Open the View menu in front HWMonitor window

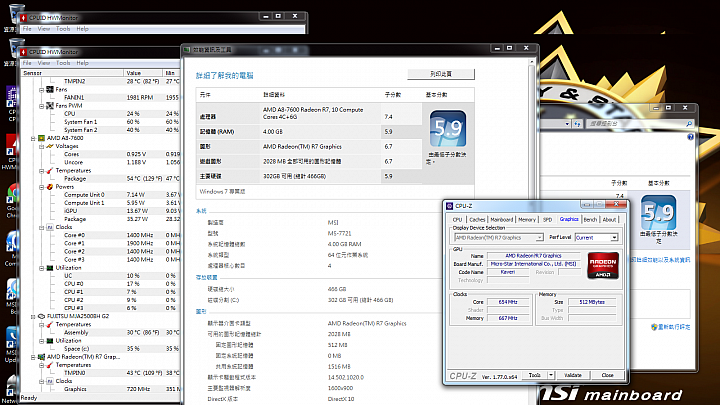(x=44, y=63)
